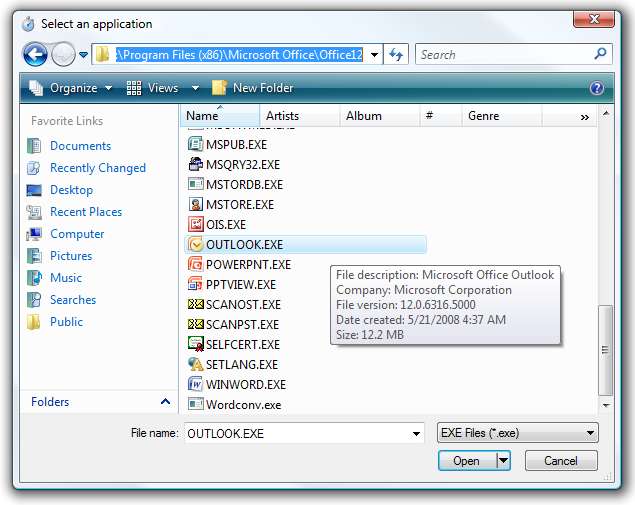
Task: Click the SETLANG.EXE file icon
Action: (196, 365)
